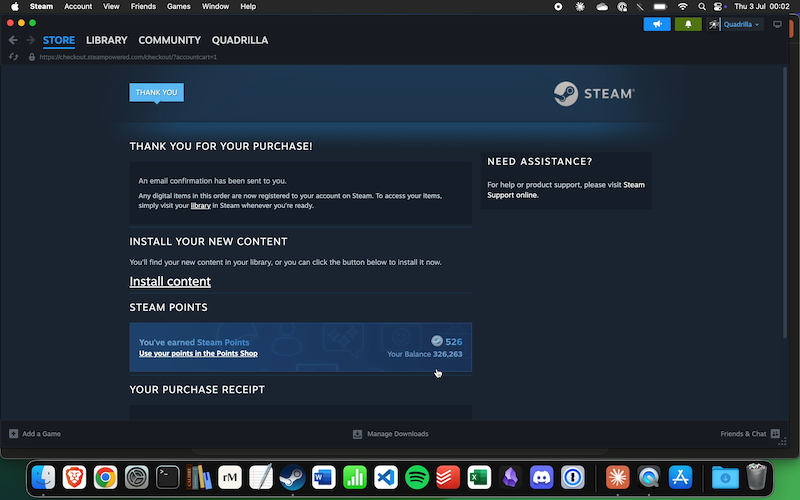Image resolution: width=800 pixels, height=500 pixels.
Task: Click the Wi-Fi status icon
Action: pyautogui.click(x=682, y=7)
